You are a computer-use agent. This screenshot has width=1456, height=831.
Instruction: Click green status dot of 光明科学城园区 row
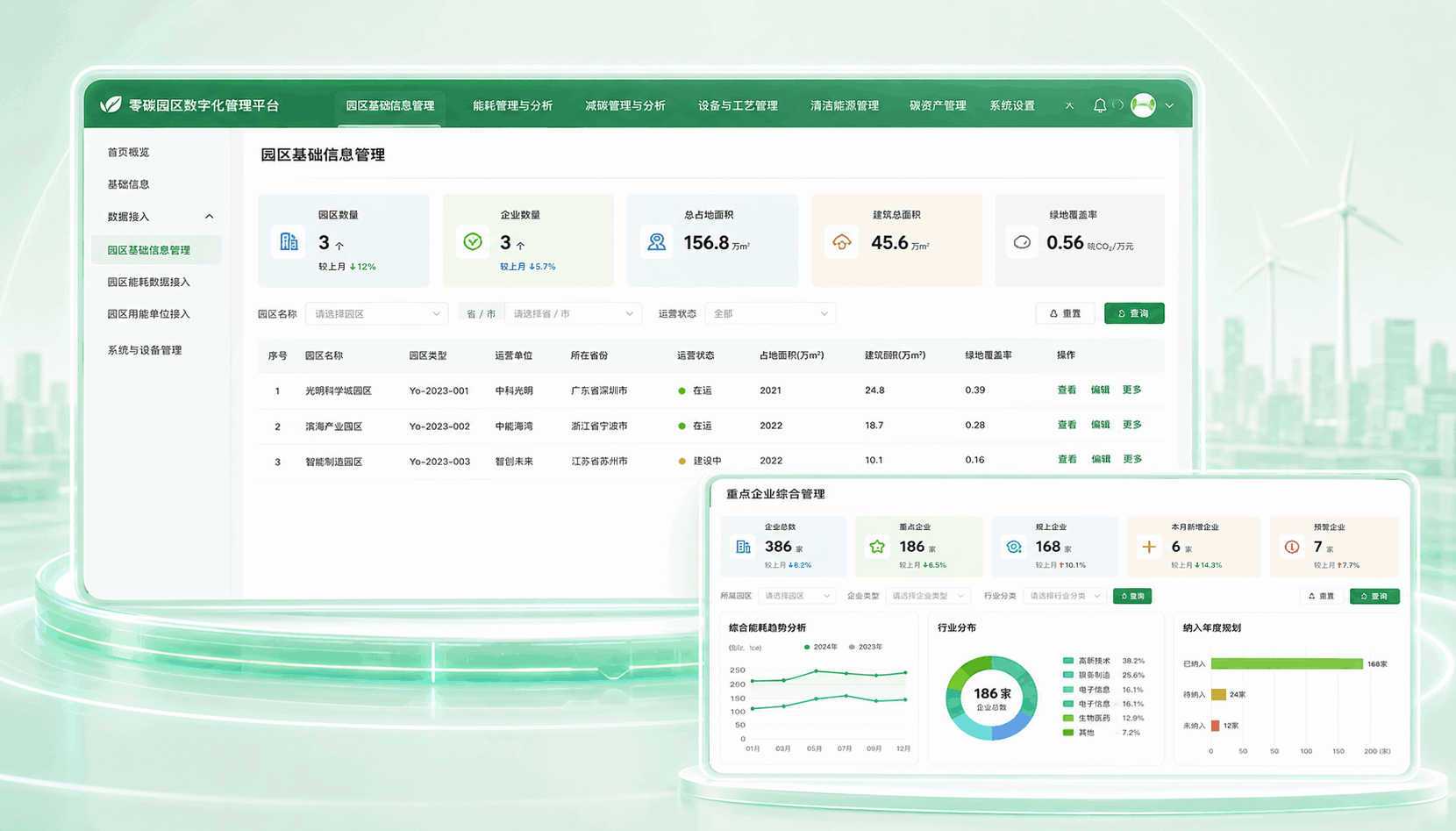(x=682, y=390)
